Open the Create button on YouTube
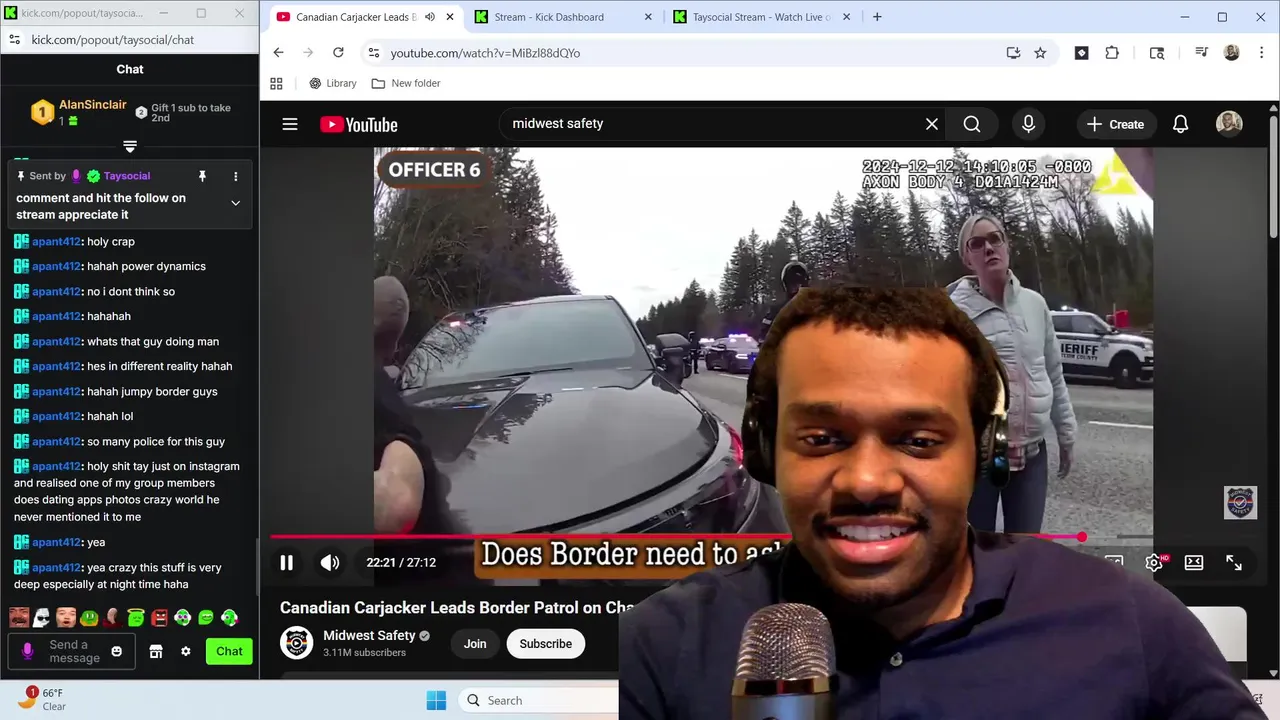This screenshot has height=720, width=1280. 1115,124
